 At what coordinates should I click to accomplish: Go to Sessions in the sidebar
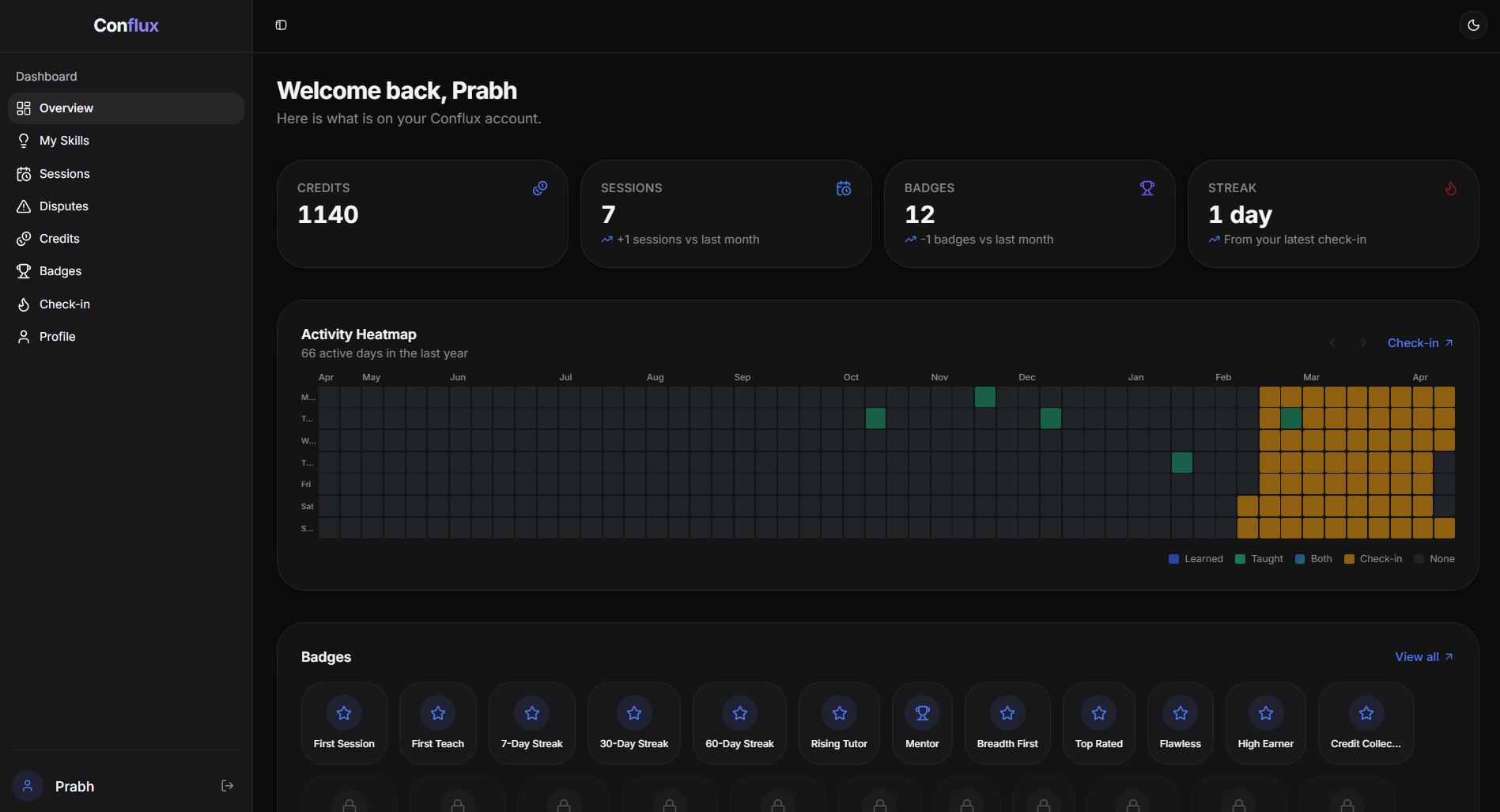126,174
